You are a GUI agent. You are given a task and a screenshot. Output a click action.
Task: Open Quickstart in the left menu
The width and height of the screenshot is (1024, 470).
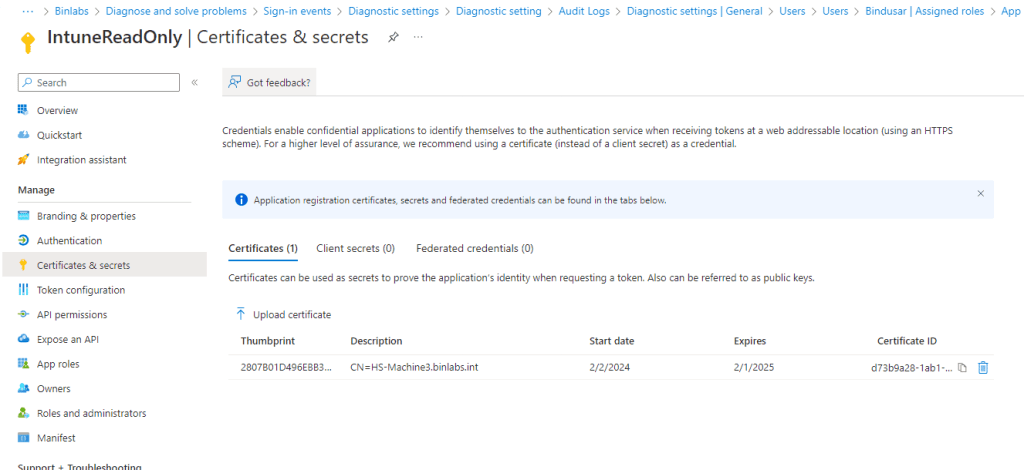tap(59, 135)
